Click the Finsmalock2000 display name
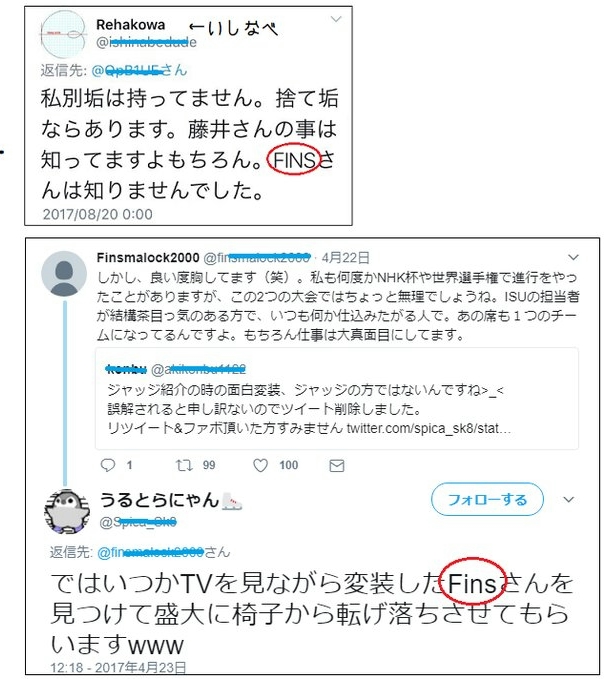Viewport: 604px width, 679px height. 148,258
